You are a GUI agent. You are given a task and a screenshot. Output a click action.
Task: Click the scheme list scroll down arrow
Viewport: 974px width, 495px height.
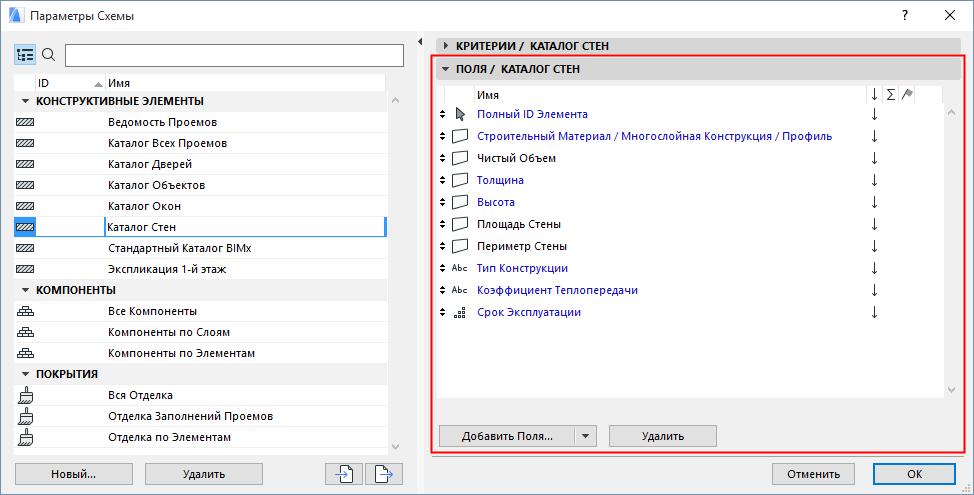tap(396, 447)
